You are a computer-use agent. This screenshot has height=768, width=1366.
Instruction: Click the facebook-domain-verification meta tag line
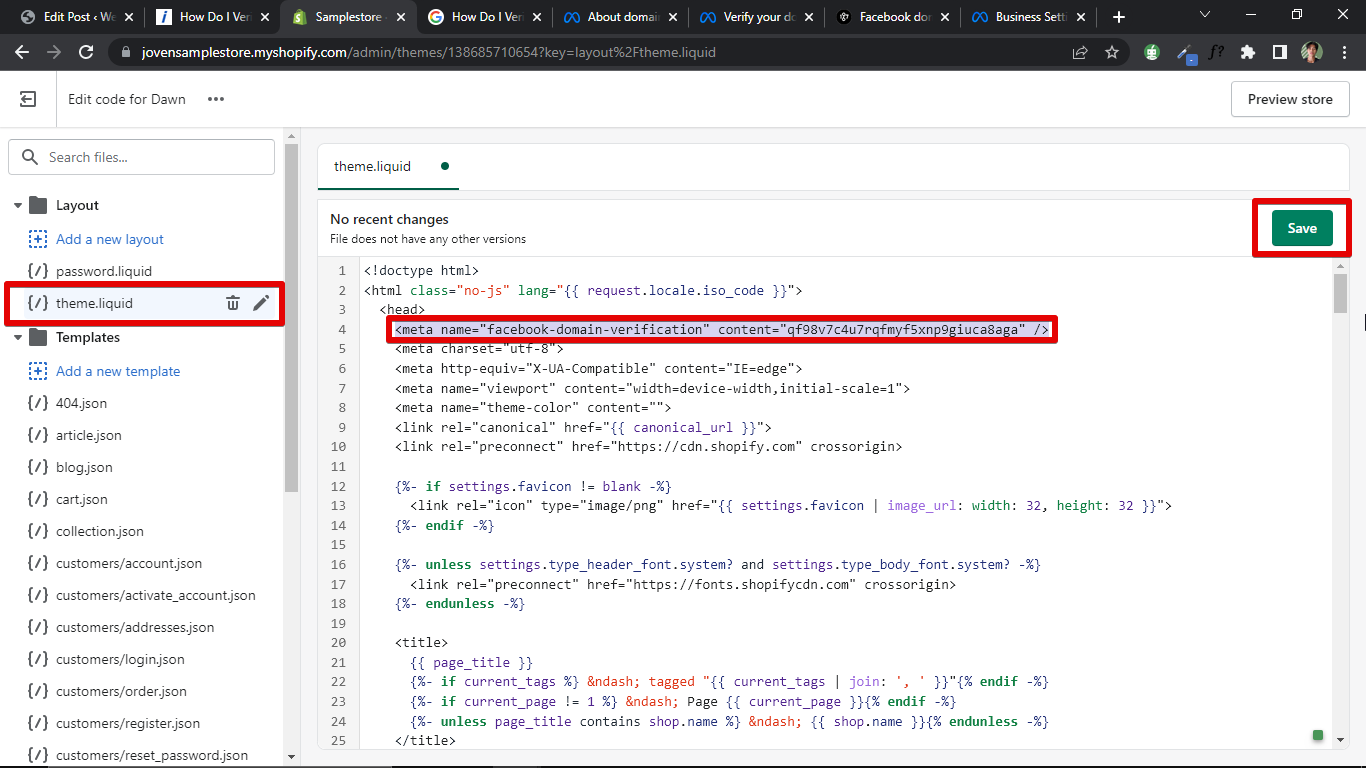pyautogui.click(x=722, y=330)
